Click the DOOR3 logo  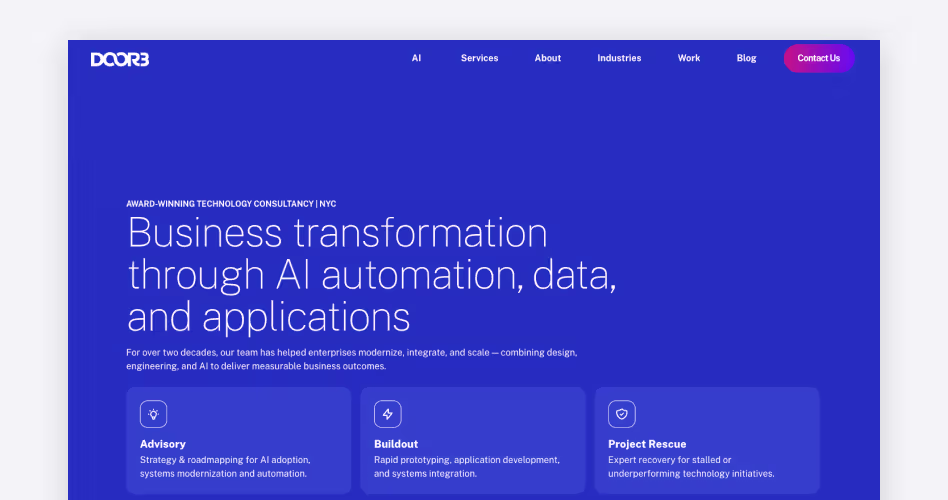point(120,59)
